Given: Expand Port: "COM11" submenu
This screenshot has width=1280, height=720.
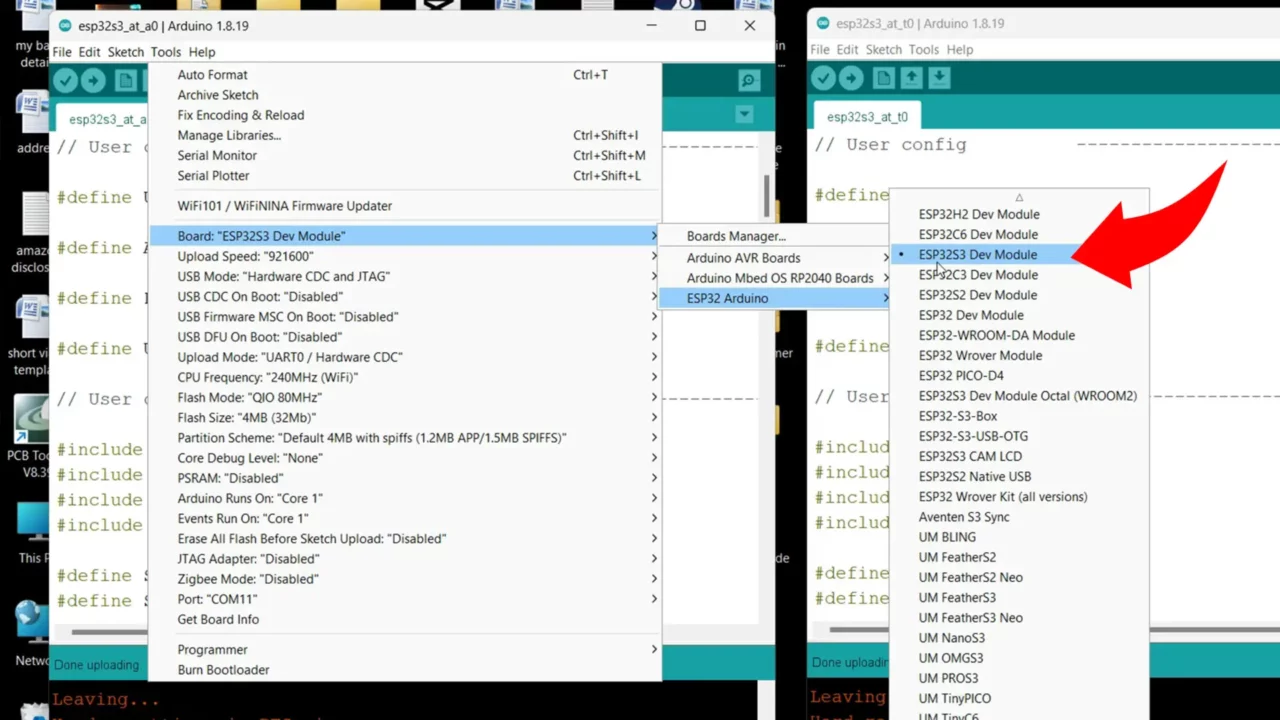Looking at the screenshot, I should tap(405, 599).
